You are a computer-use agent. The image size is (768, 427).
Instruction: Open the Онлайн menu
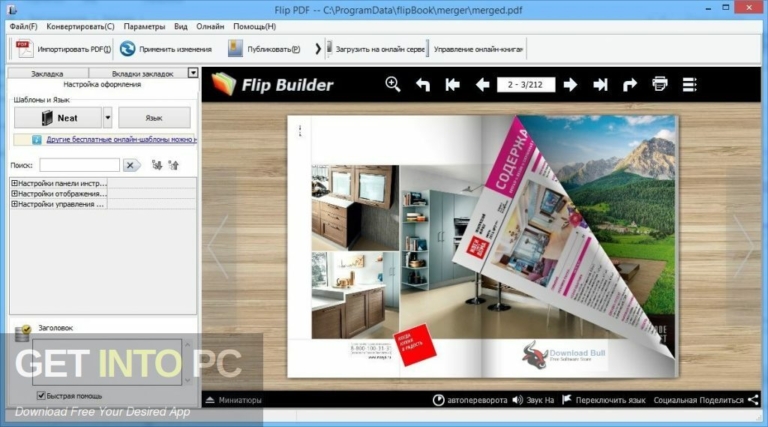pos(210,26)
